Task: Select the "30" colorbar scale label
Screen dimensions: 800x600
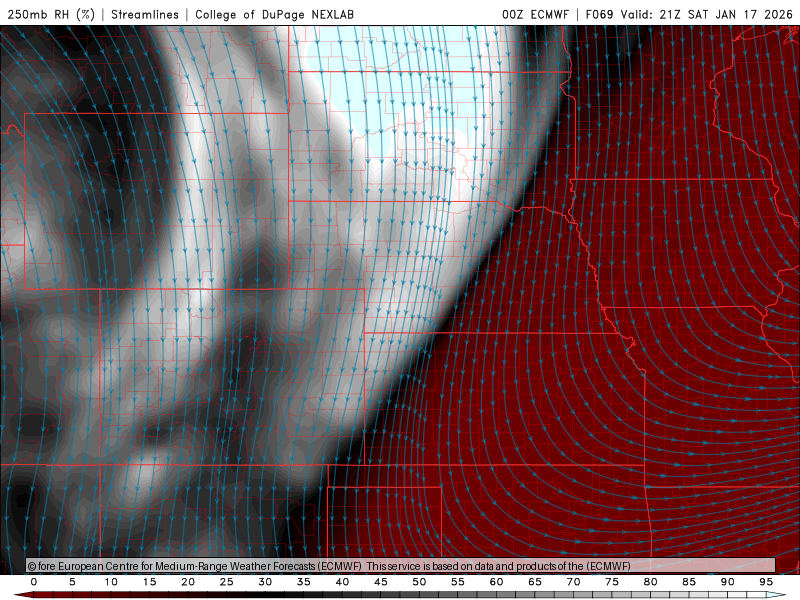Action: [x=265, y=582]
